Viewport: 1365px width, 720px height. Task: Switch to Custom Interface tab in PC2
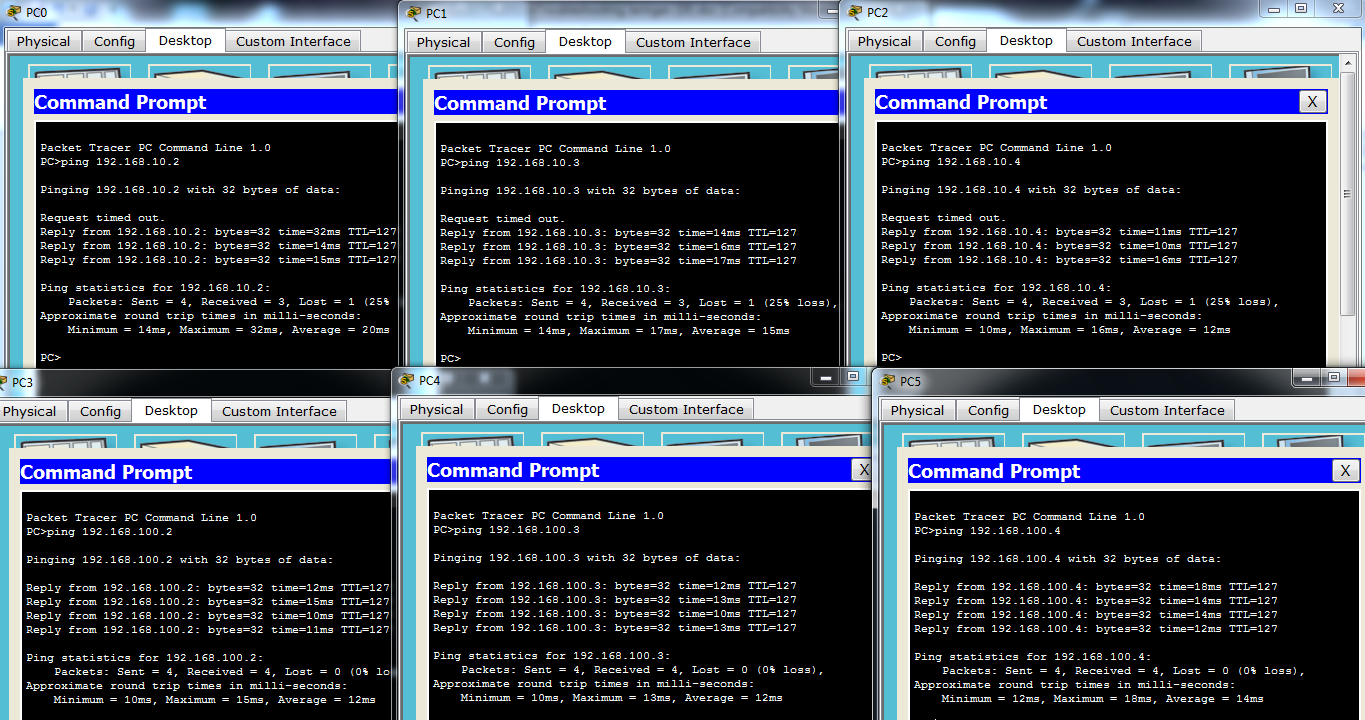coord(1134,42)
